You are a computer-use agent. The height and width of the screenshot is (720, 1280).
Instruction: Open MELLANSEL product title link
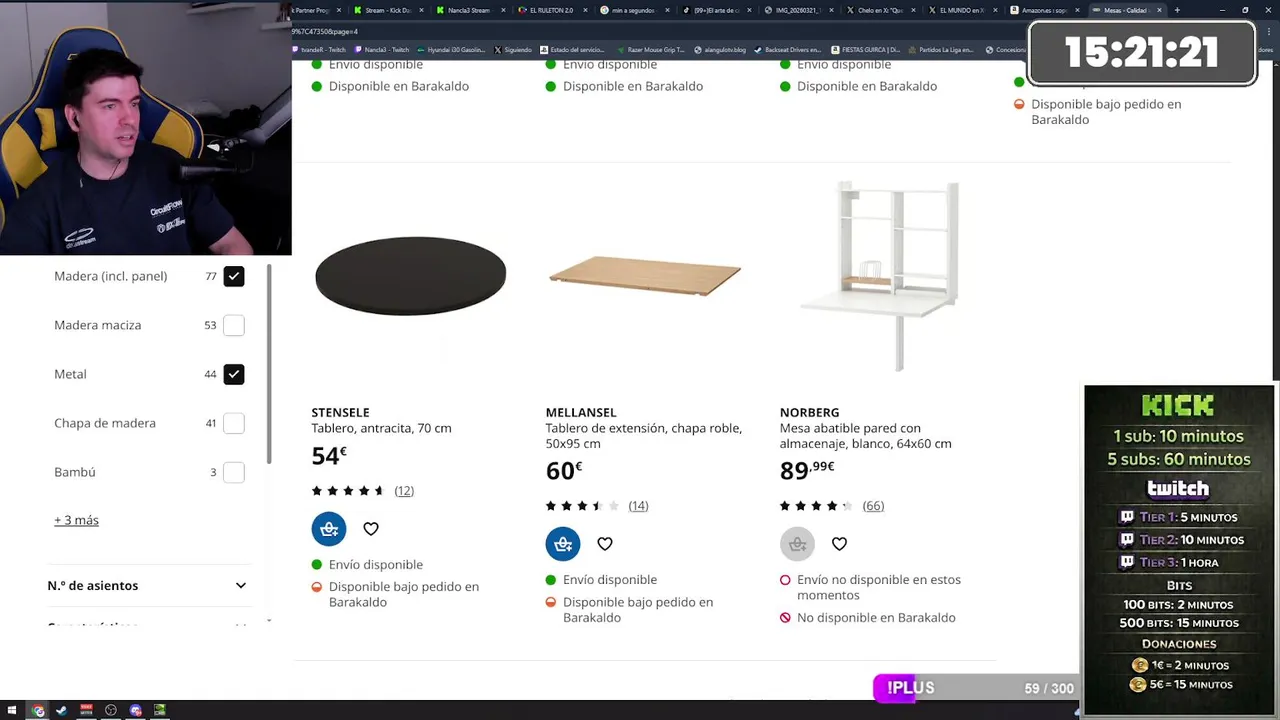pyautogui.click(x=581, y=412)
